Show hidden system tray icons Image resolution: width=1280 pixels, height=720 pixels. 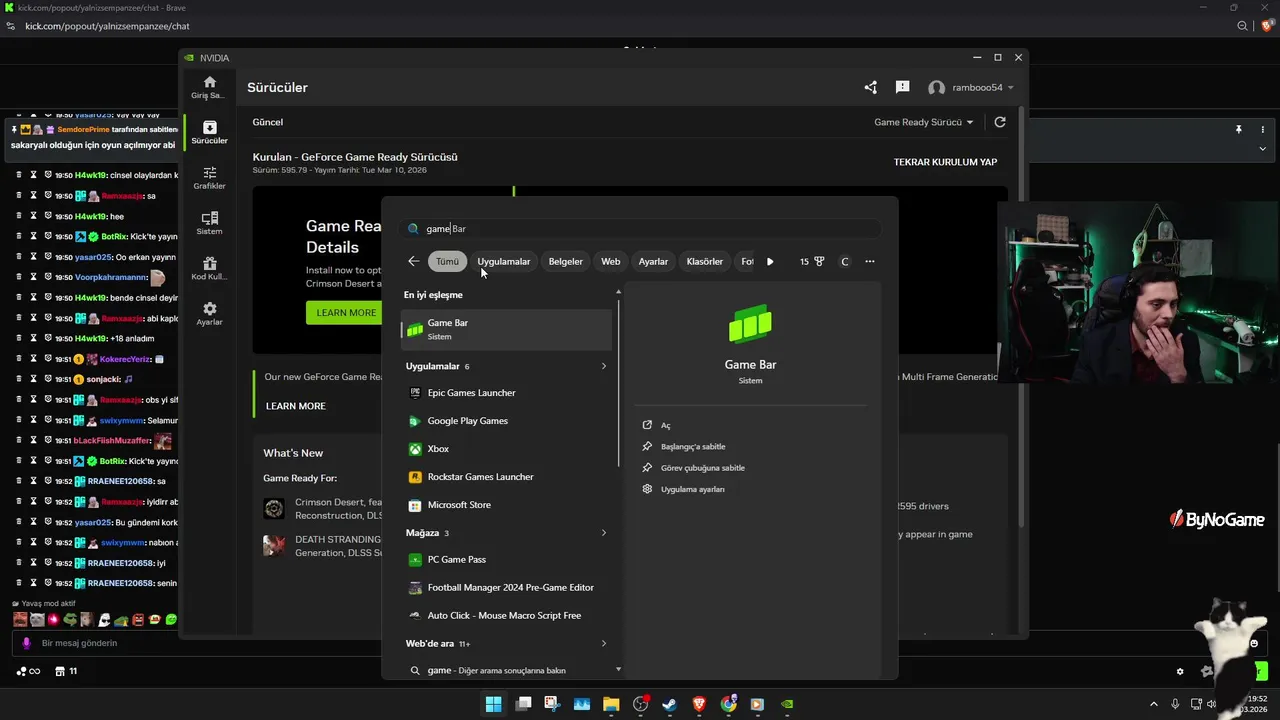pos(1154,704)
